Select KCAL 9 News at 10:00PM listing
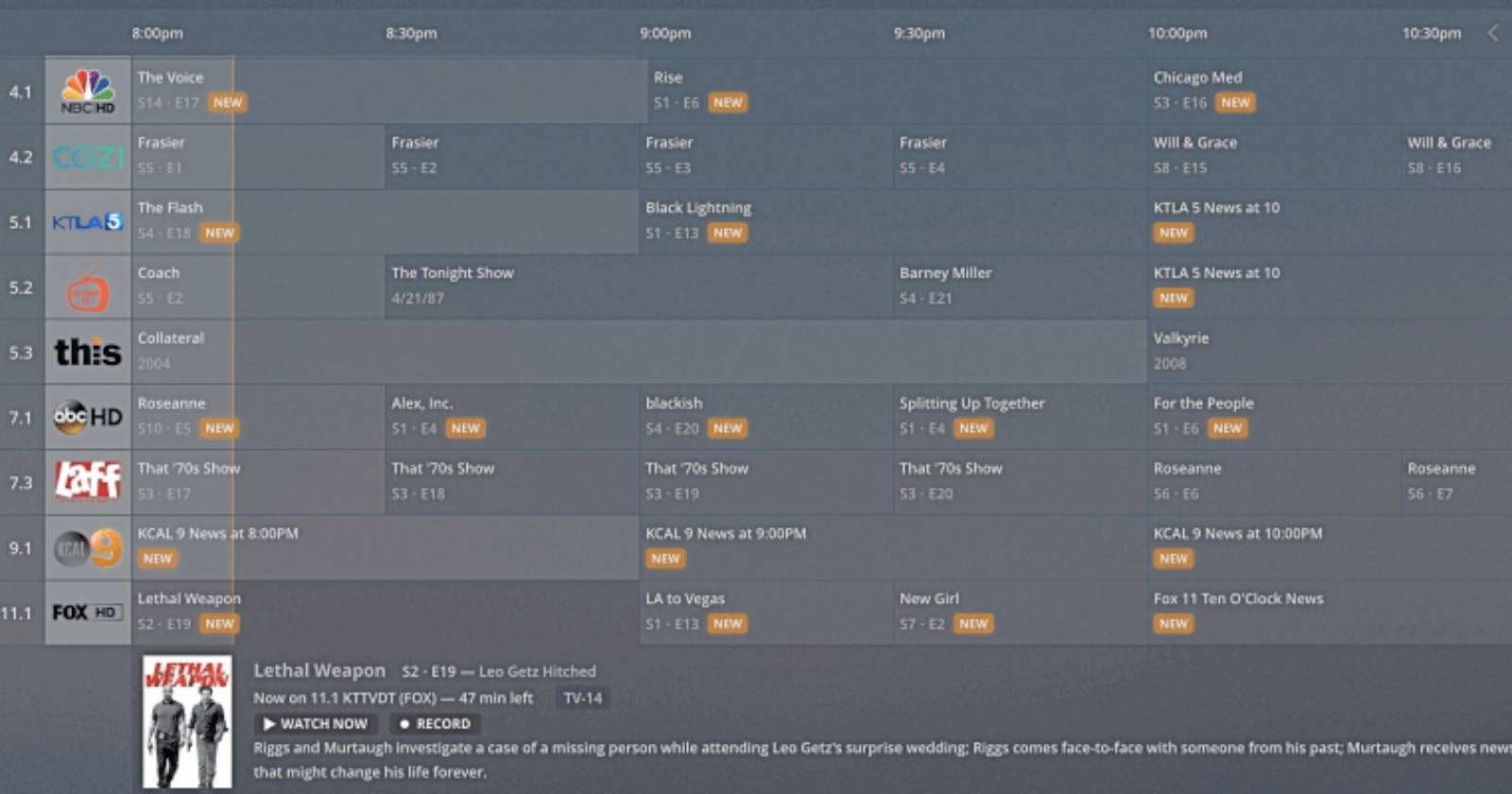 pos(1330,548)
